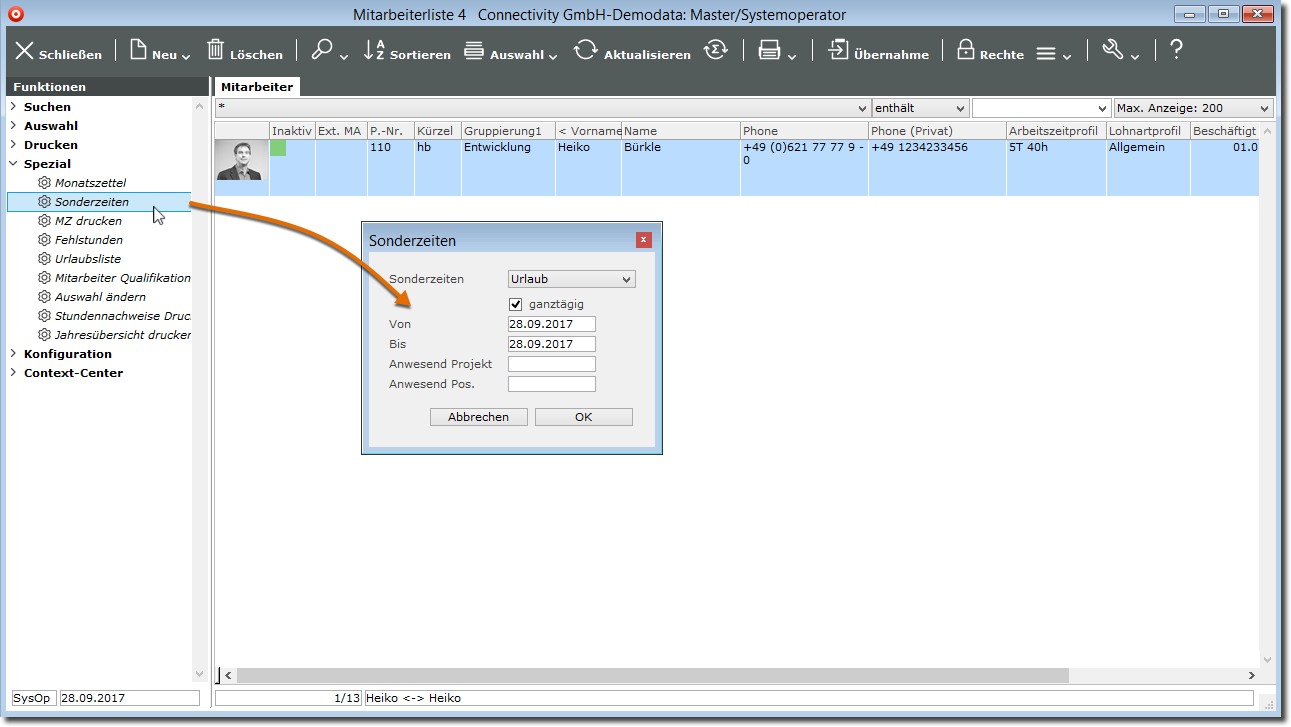This screenshot has height=727, width=1291.
Task: Open the 'enthält' filter dropdown
Action: (x=920, y=108)
